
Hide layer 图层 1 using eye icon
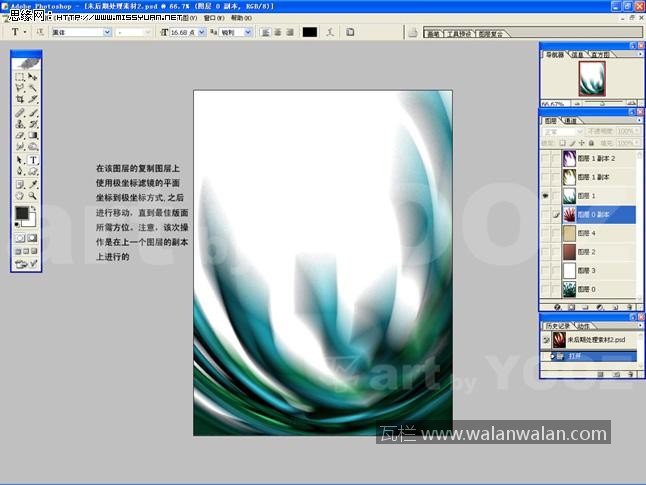pyautogui.click(x=545, y=196)
